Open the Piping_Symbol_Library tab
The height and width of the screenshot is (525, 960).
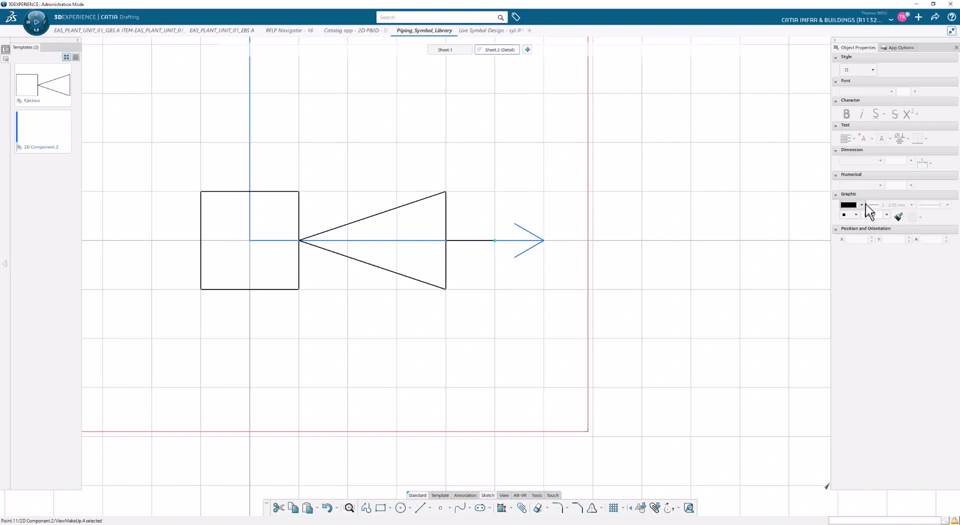(424, 31)
